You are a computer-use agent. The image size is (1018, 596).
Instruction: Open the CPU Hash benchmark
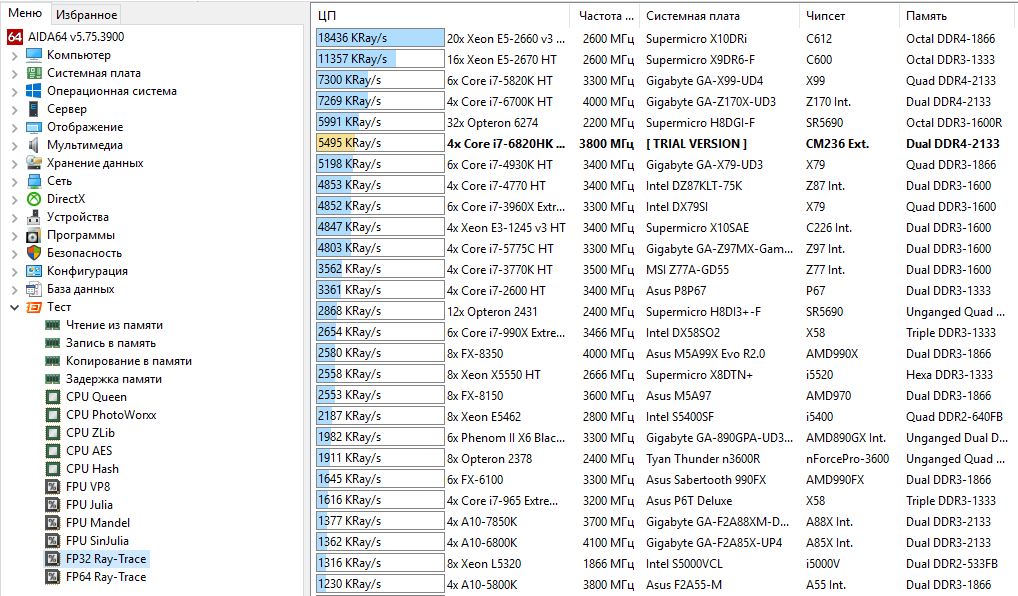[92, 469]
